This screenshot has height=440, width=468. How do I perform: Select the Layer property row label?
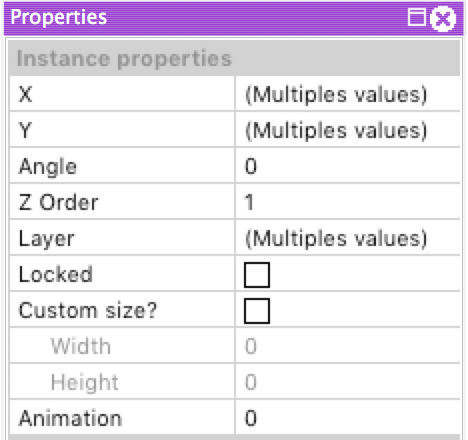[x=46, y=239]
